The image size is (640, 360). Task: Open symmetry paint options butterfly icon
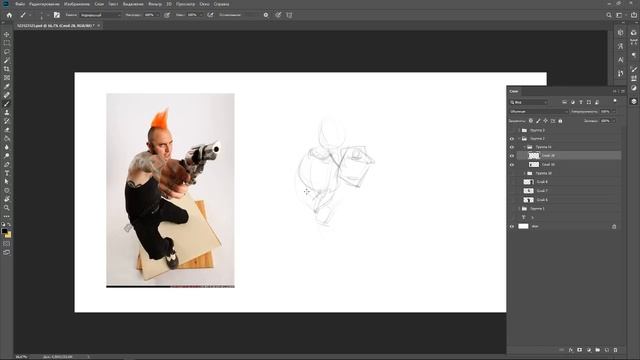[x=289, y=15]
